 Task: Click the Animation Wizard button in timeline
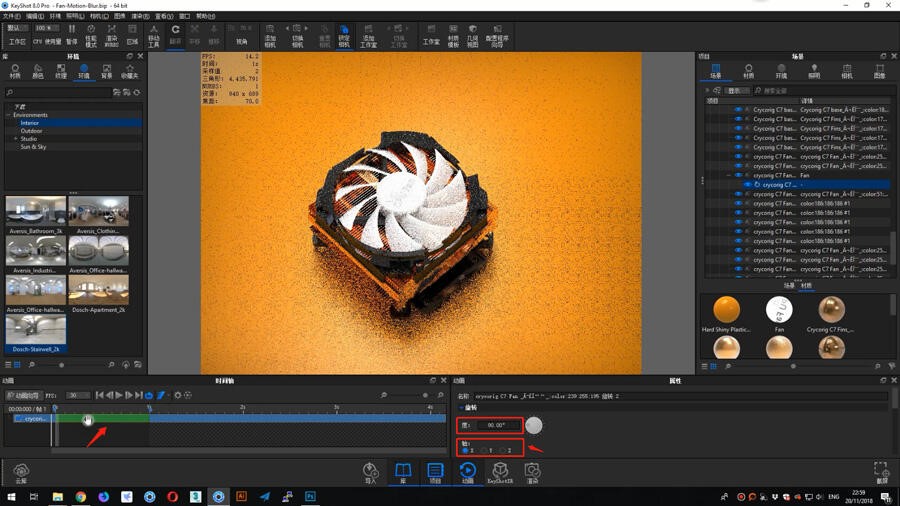point(24,395)
